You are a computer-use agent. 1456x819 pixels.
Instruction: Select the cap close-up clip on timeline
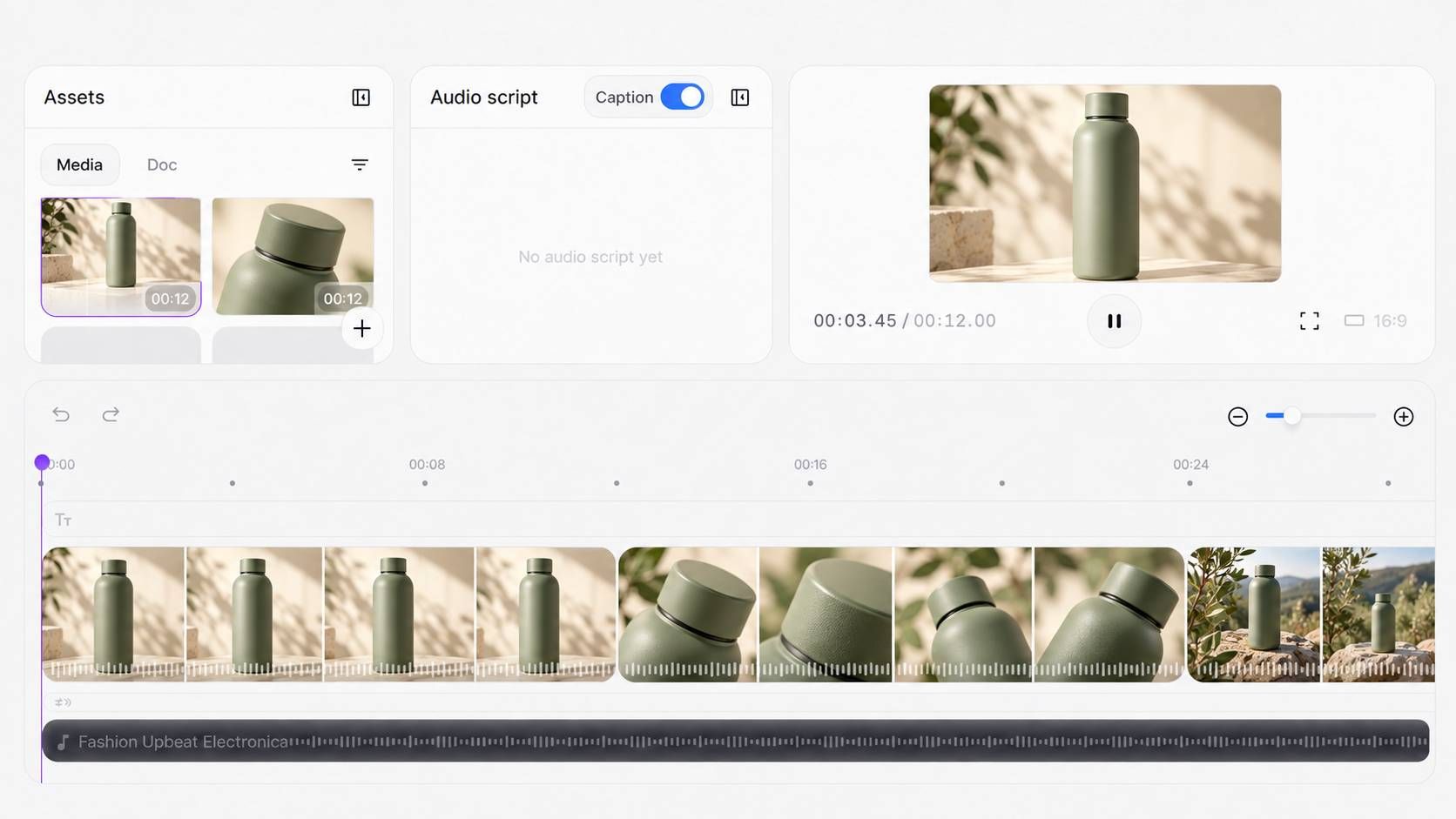[901, 614]
